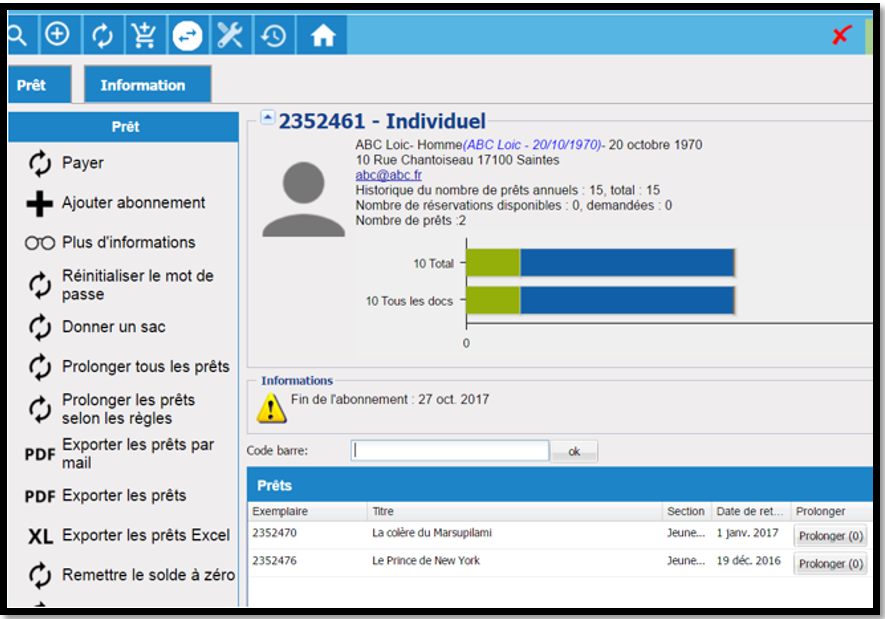
Task: Click exemplaire number 2352476
Action: point(274,560)
